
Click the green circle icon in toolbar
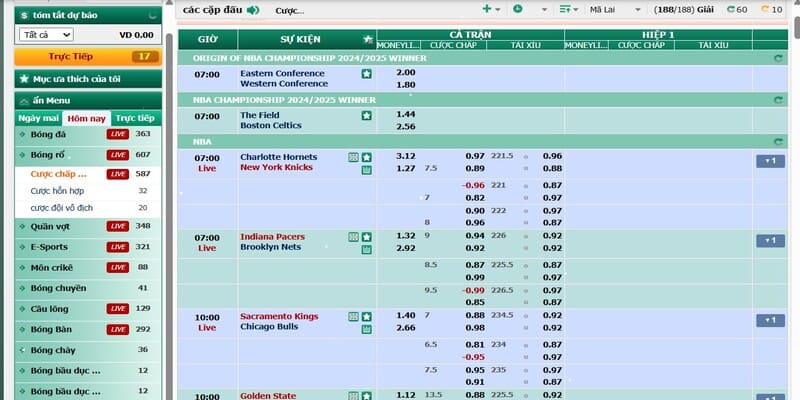point(518,9)
